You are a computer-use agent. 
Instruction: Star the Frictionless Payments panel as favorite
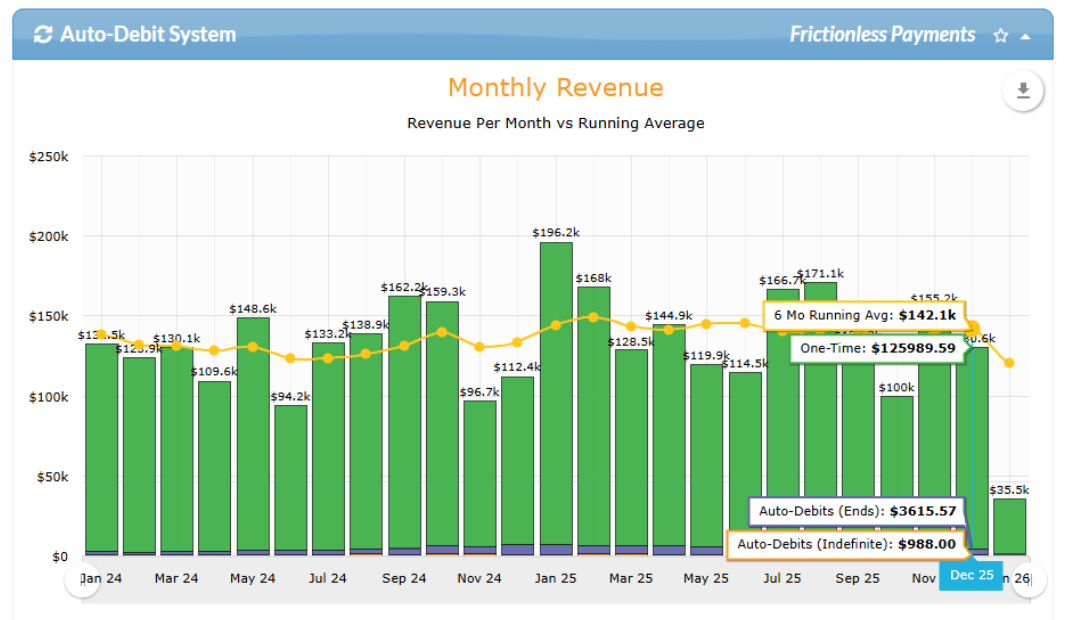point(1000,35)
